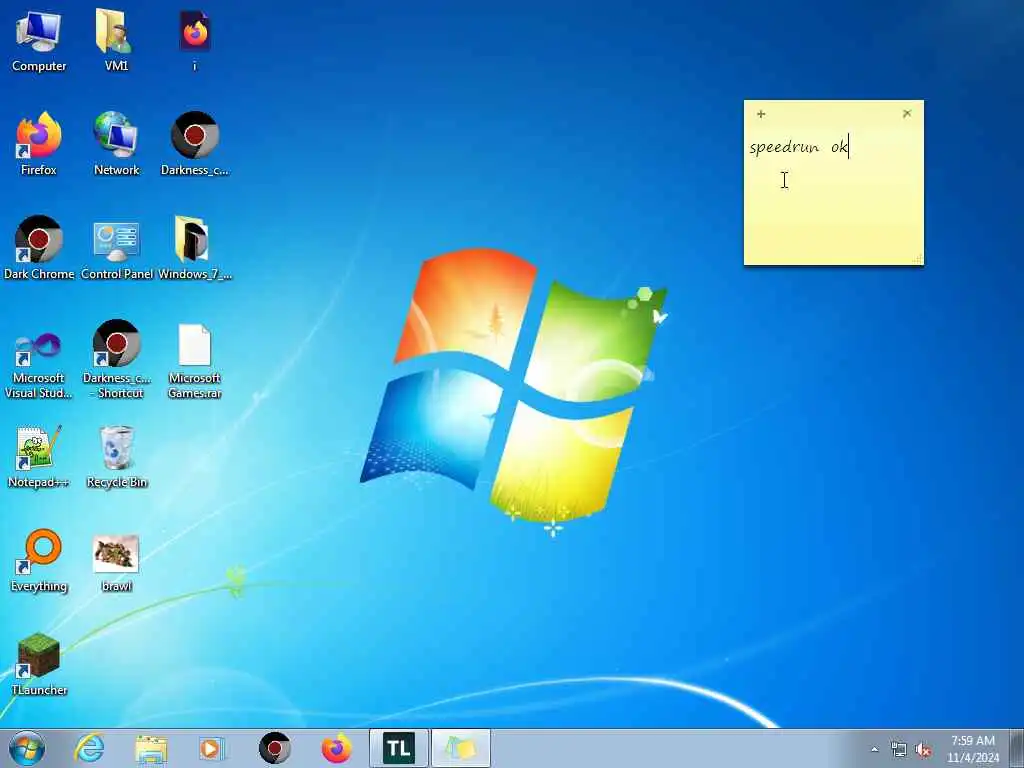Switch to the TL TLauncher taskbar button
The width and height of the screenshot is (1024, 768).
tap(398, 748)
